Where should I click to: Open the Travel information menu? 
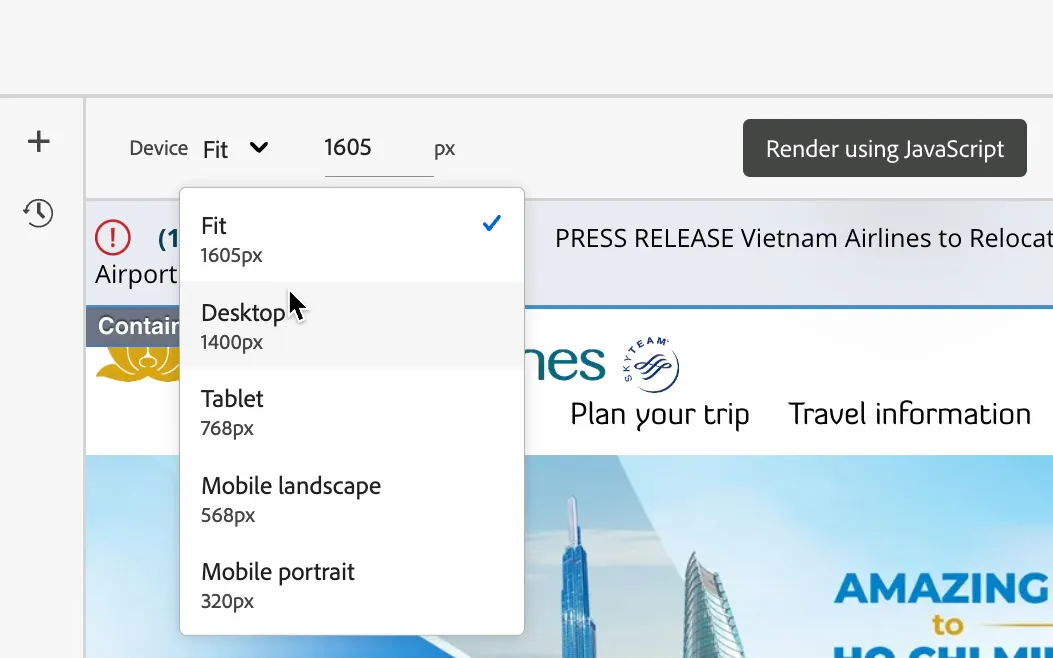point(909,414)
